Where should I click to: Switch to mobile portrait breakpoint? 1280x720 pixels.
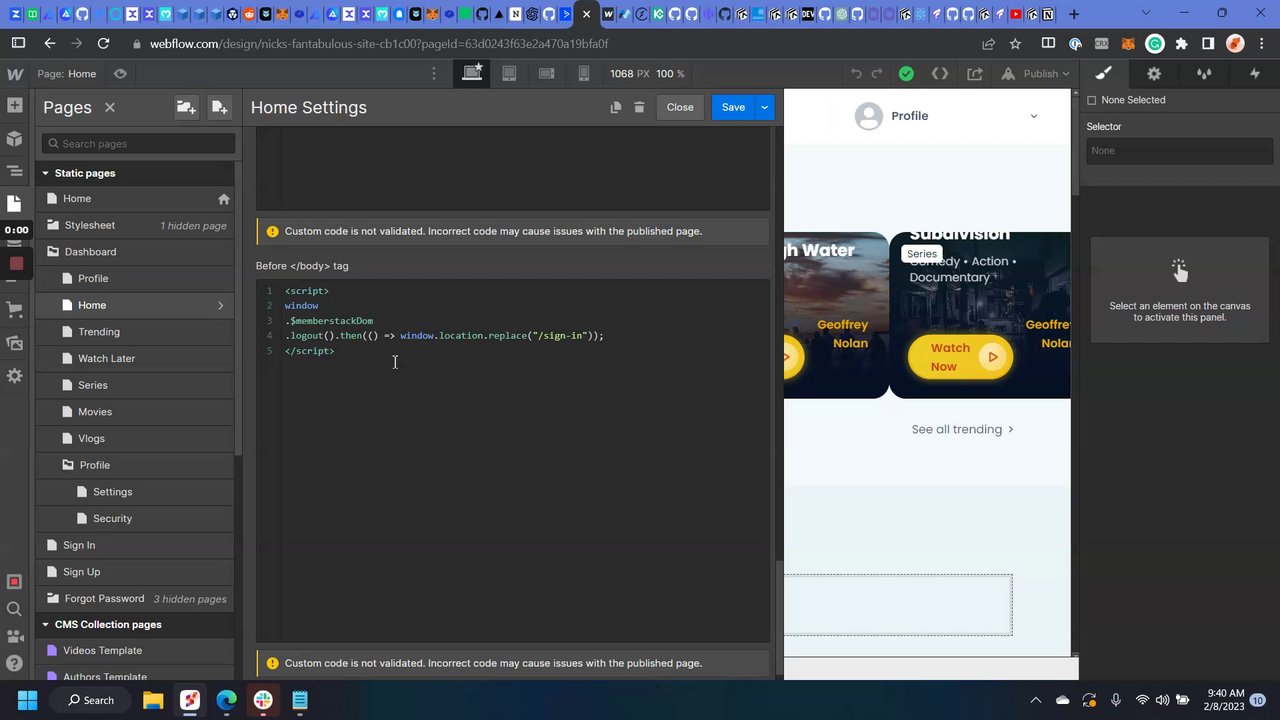click(x=584, y=74)
